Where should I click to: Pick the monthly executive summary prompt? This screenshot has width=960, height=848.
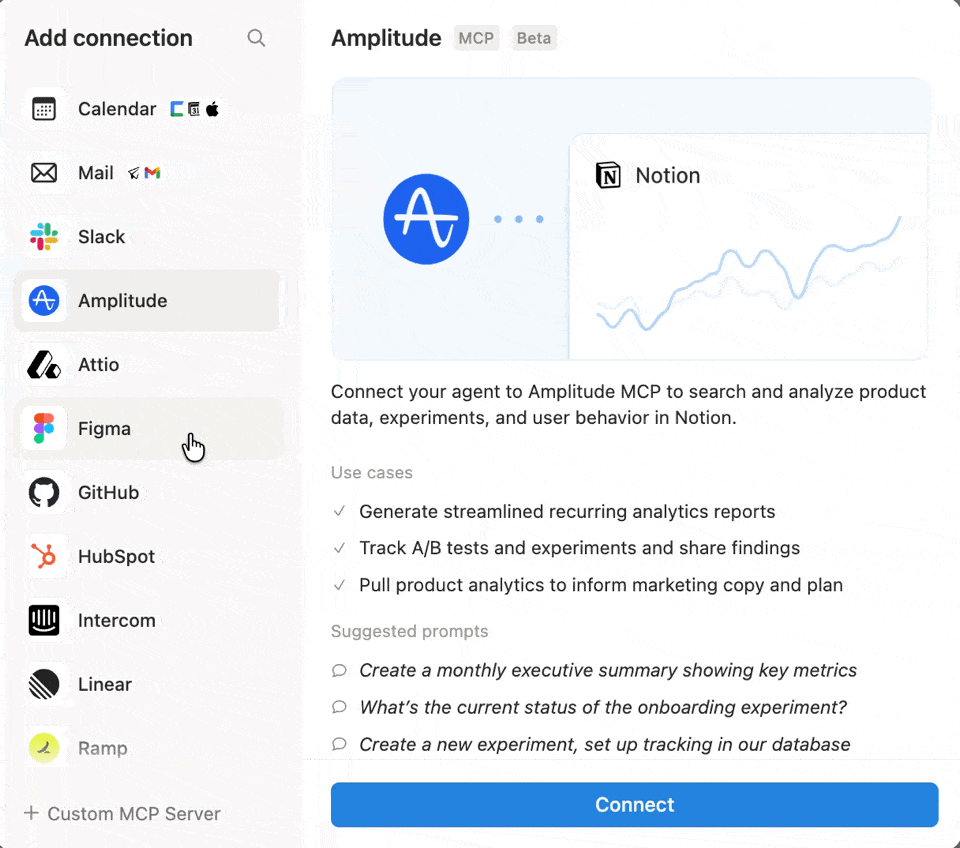tap(607, 670)
